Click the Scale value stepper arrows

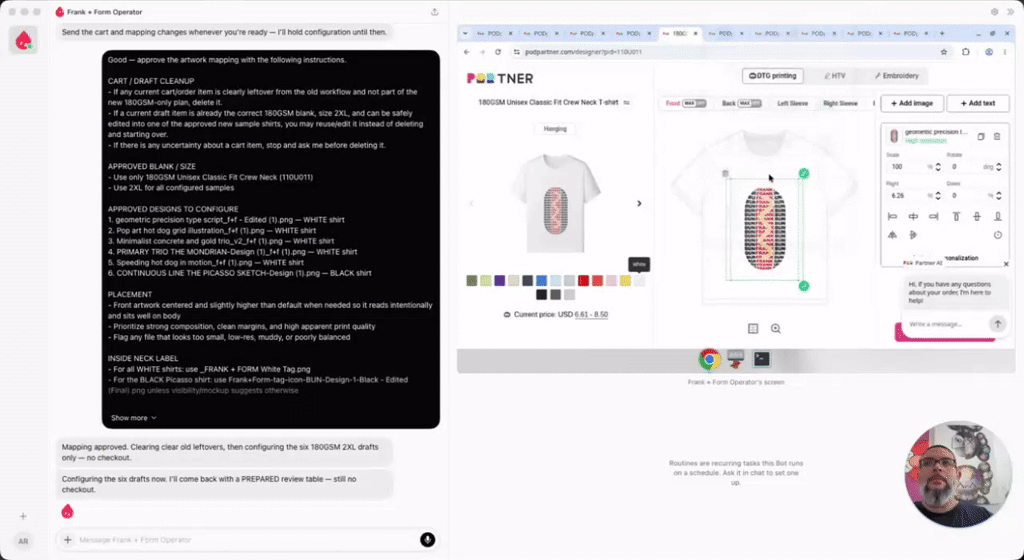(938, 167)
